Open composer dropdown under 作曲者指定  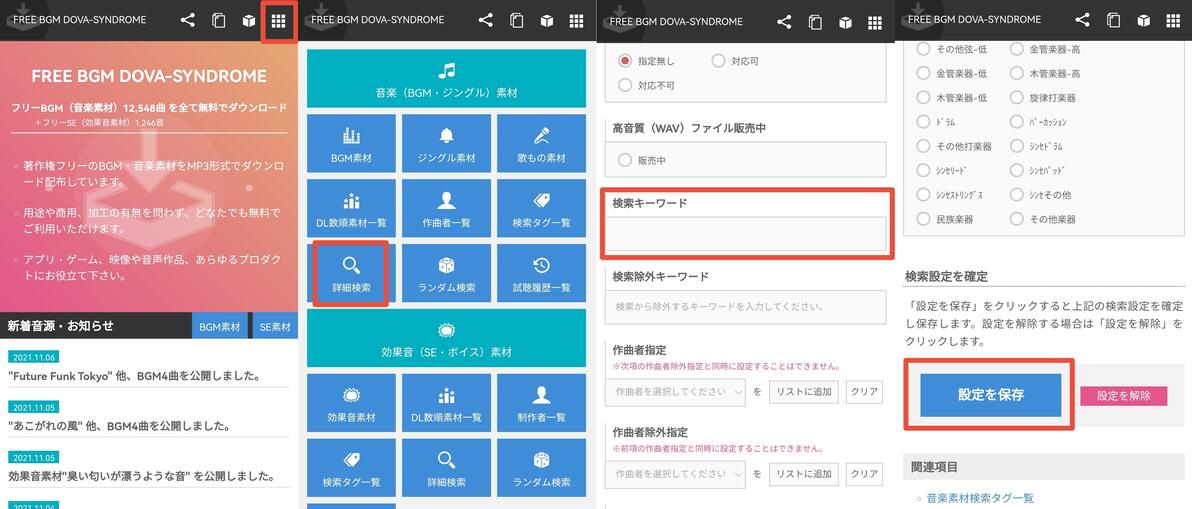[x=675, y=392]
